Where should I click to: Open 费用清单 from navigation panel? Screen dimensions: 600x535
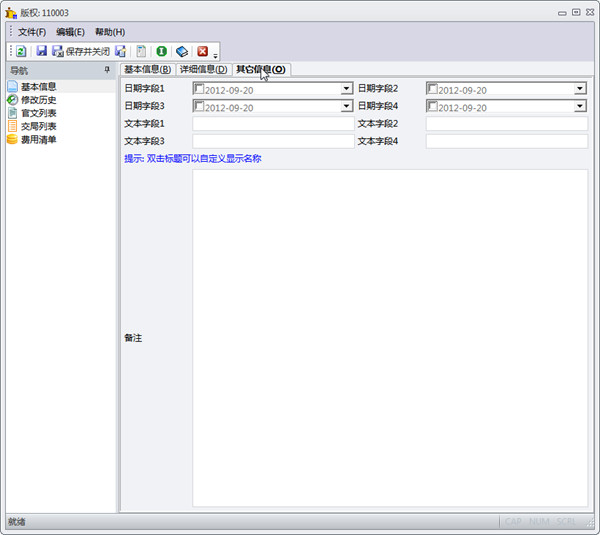click(x=38, y=139)
